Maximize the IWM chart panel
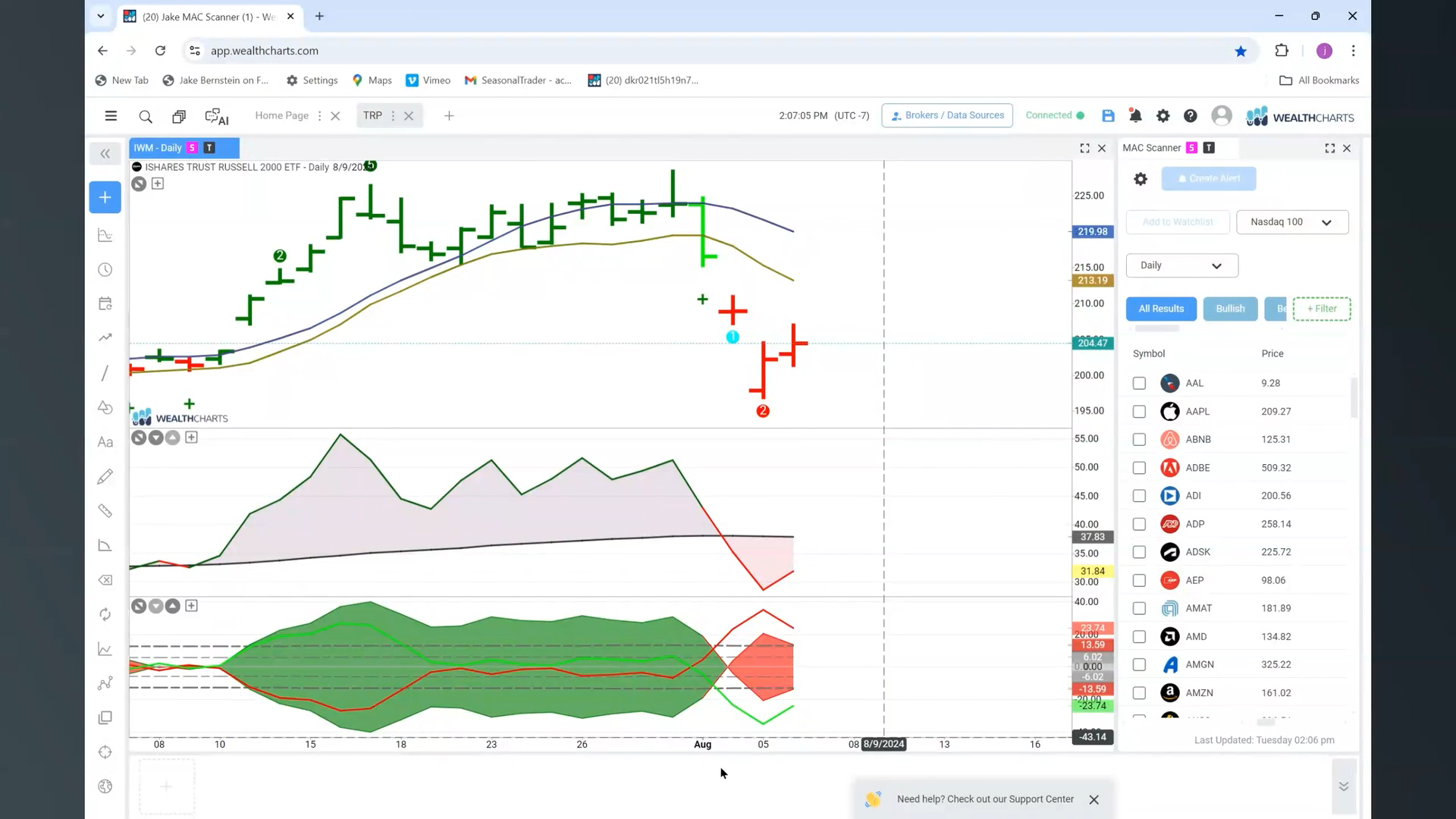This screenshot has height=819, width=1456. tap(1084, 149)
